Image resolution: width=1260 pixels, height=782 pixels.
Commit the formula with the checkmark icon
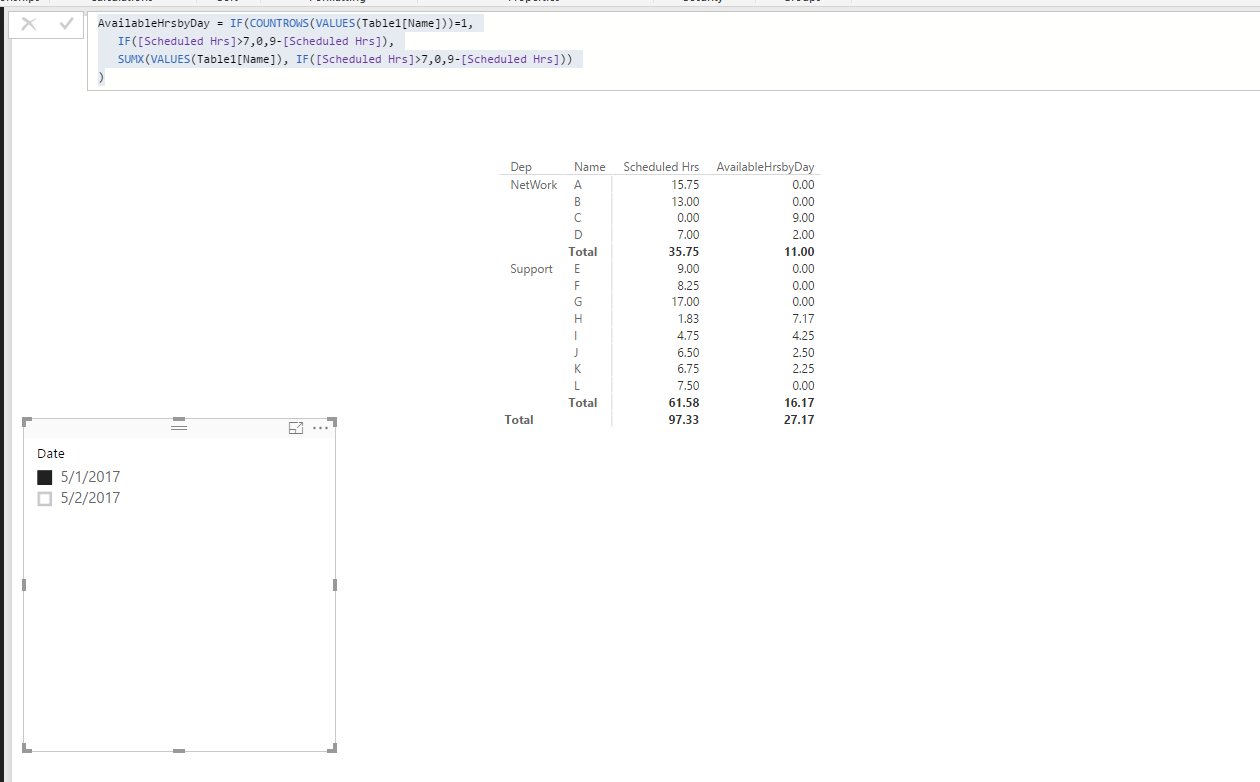66,24
